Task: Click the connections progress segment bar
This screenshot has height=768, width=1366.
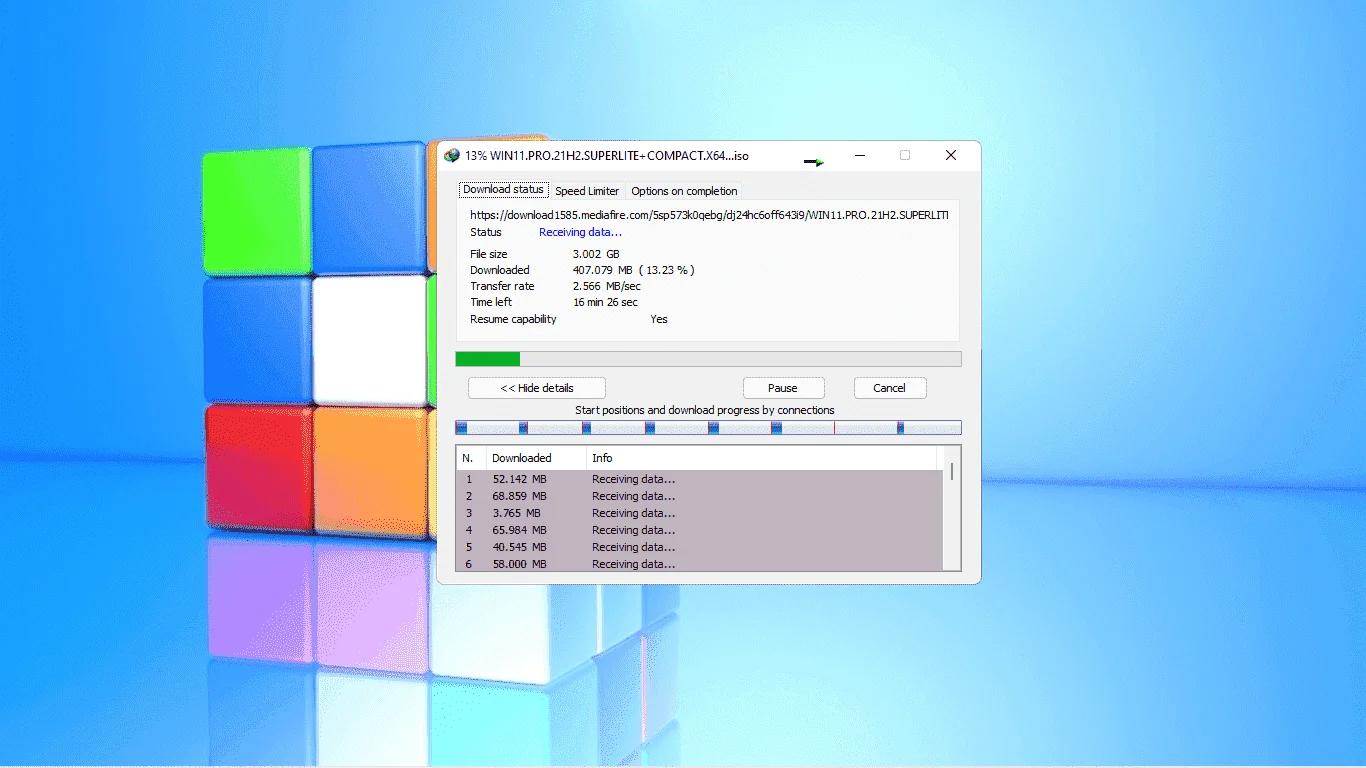Action: 708,428
